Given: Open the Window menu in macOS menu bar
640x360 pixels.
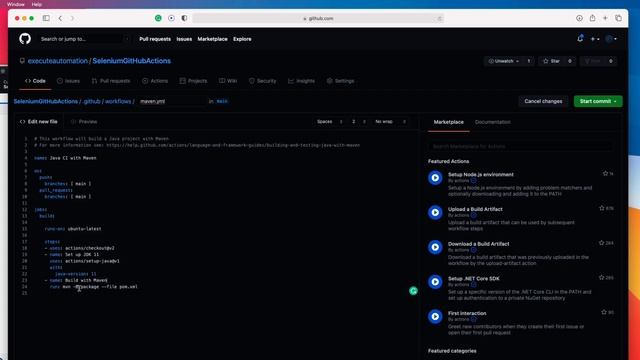Looking at the screenshot, I should click(16, 4).
